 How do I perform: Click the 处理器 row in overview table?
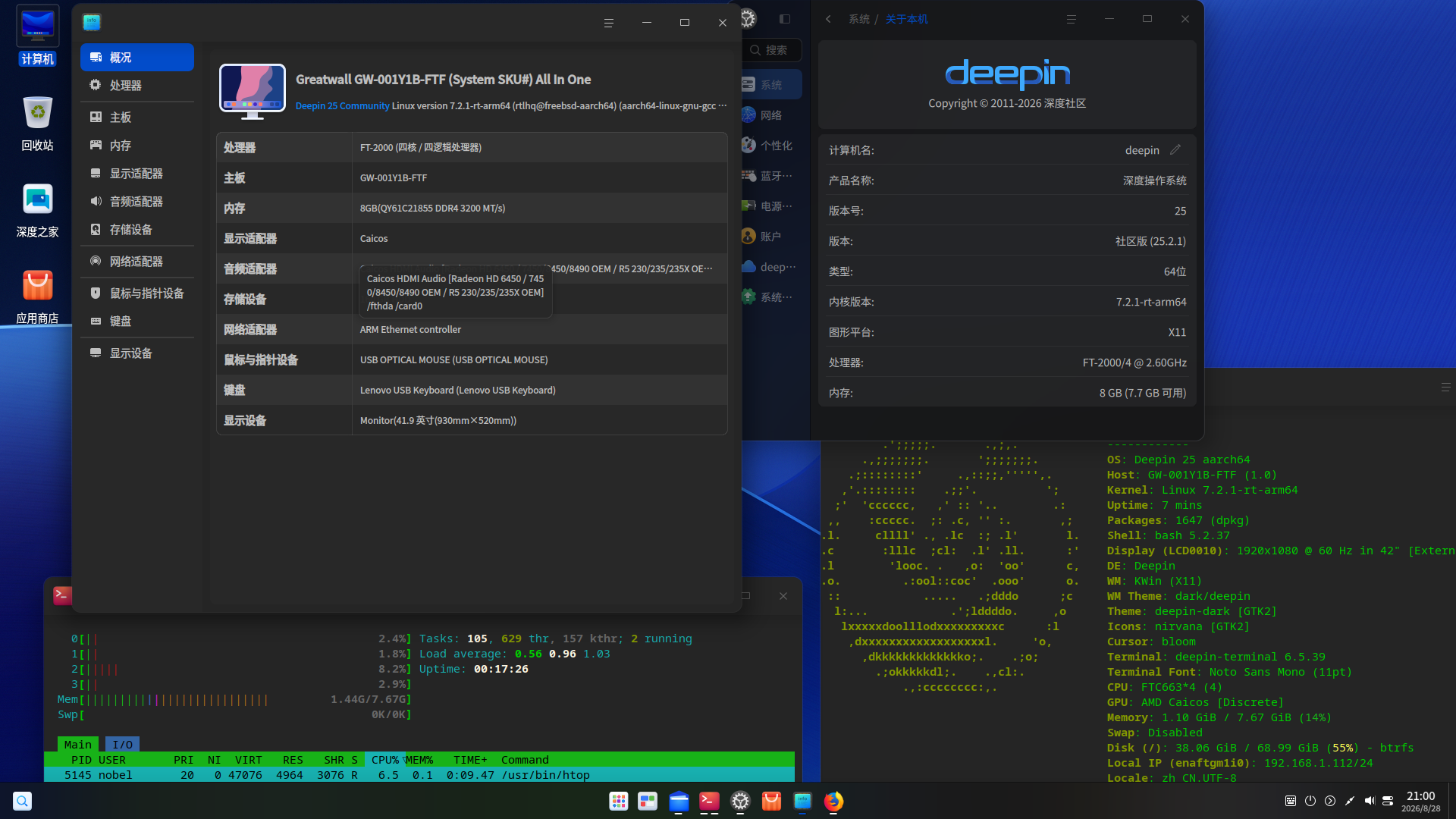(472, 147)
